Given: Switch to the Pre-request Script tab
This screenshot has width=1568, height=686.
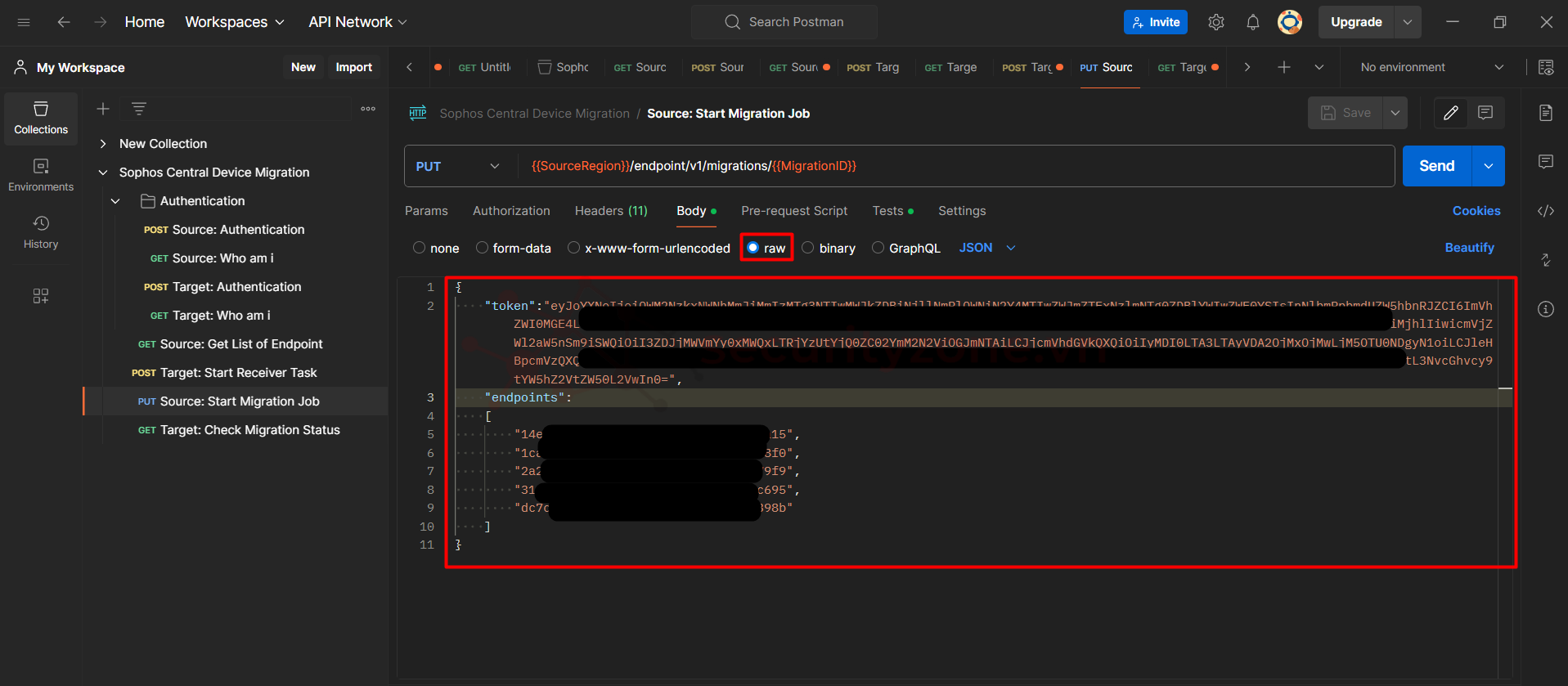Looking at the screenshot, I should pyautogui.click(x=794, y=211).
